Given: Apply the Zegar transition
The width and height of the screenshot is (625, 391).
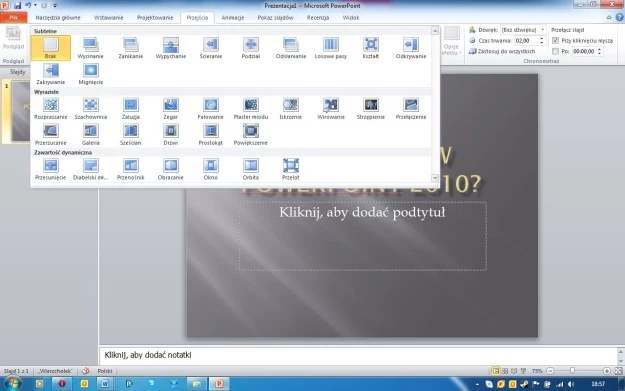Looking at the screenshot, I should tap(171, 108).
